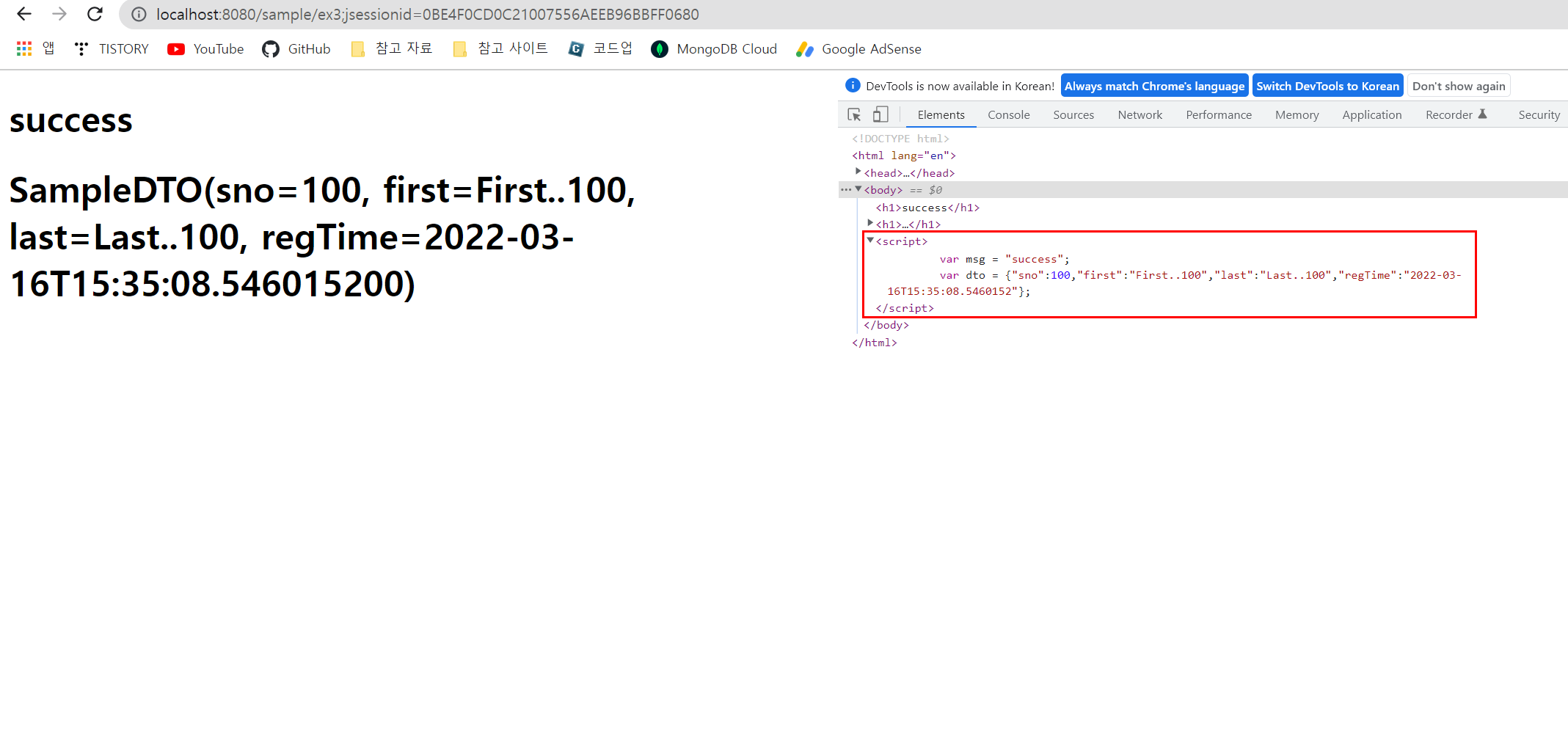Open the MongoDB Cloud bookmark
Viewport: 1568px width, 735px height.
click(714, 49)
